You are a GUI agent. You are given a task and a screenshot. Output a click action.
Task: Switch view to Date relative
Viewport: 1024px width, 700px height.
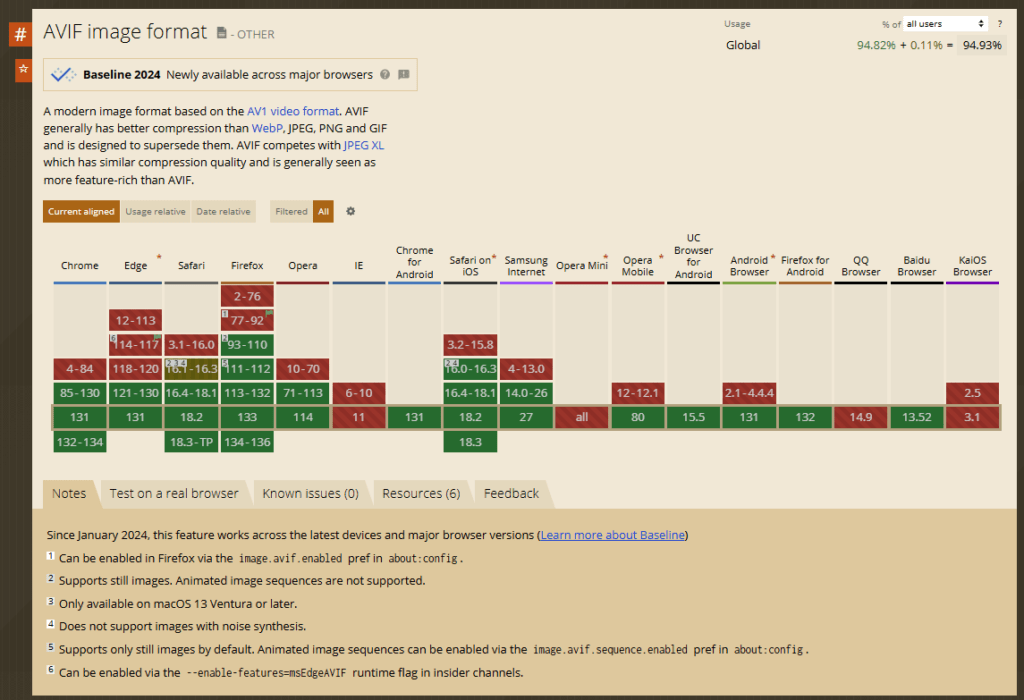(x=223, y=212)
